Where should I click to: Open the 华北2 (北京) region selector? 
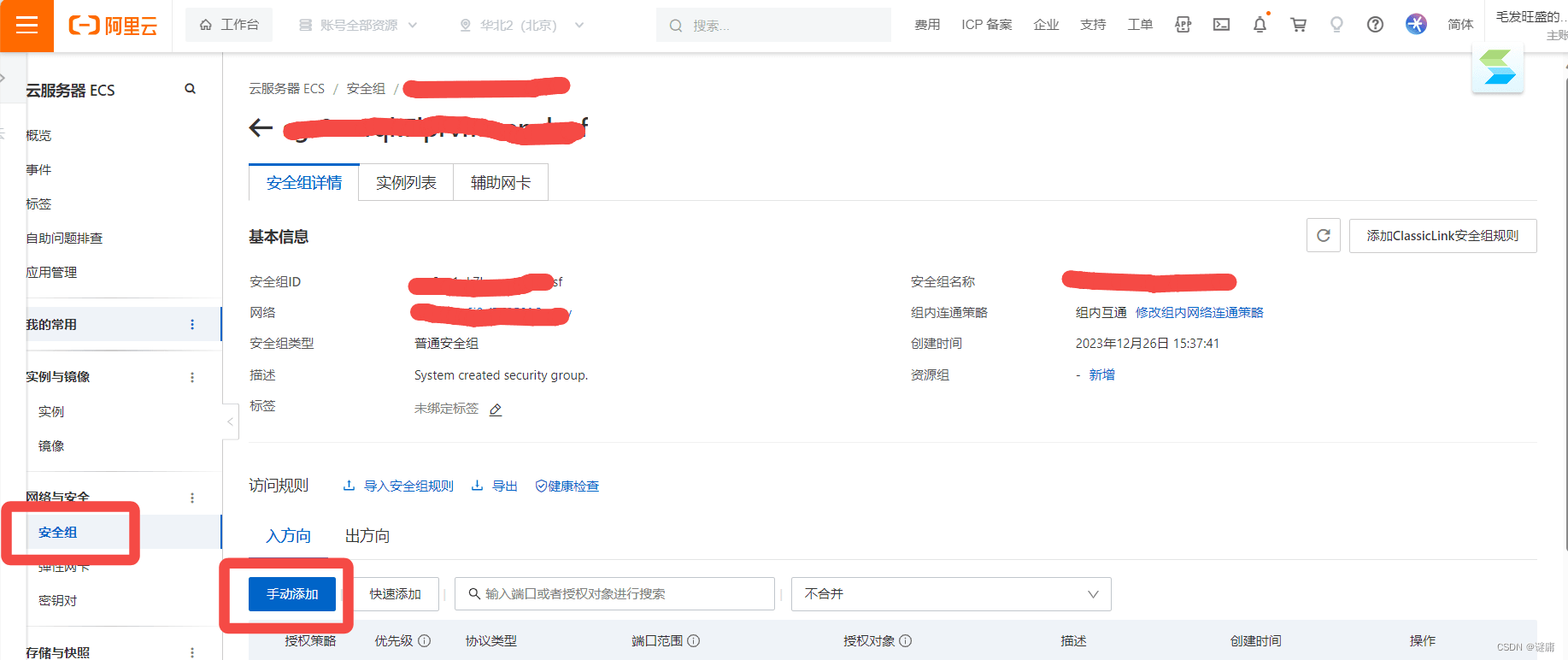click(x=522, y=25)
